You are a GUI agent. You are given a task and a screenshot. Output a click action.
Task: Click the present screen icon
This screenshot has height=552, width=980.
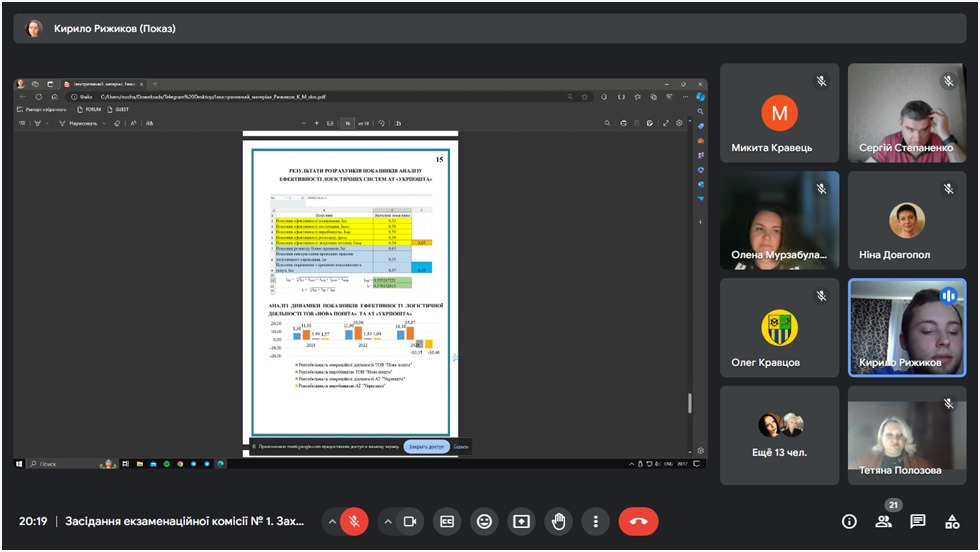coord(521,521)
